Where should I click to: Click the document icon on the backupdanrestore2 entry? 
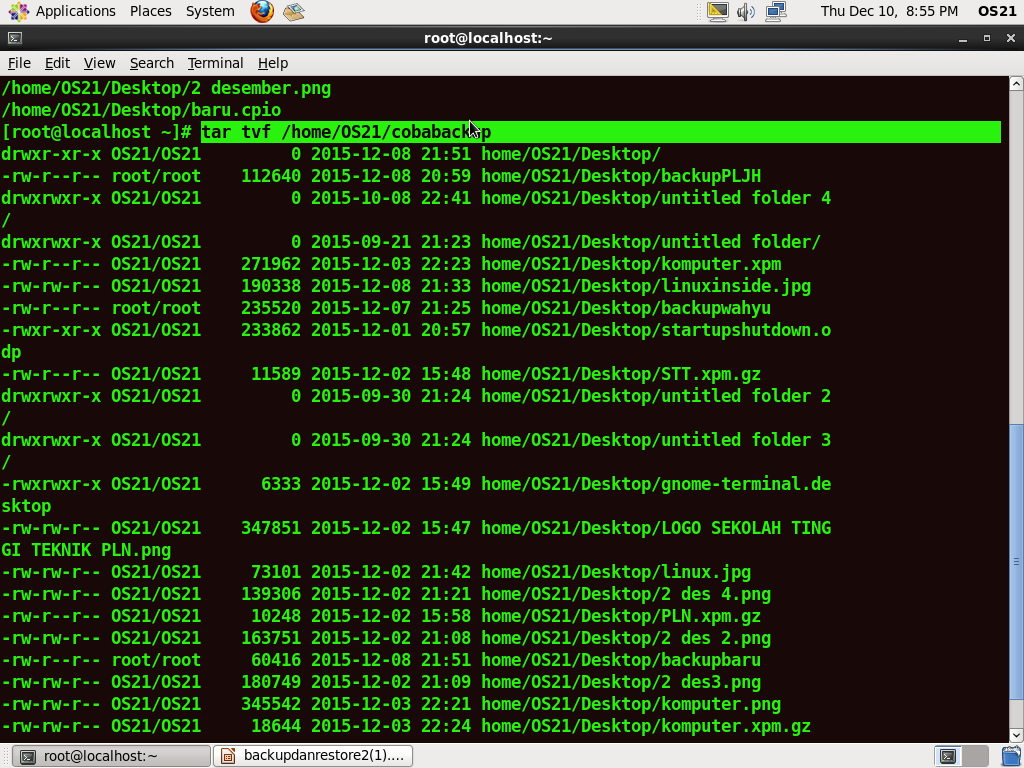(x=227, y=756)
